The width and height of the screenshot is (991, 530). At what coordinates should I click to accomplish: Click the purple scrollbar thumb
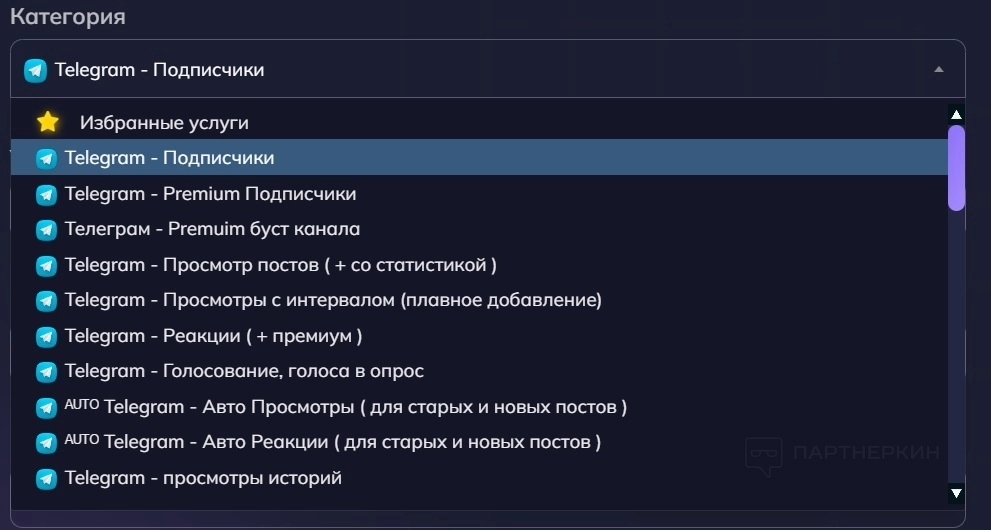click(x=956, y=167)
